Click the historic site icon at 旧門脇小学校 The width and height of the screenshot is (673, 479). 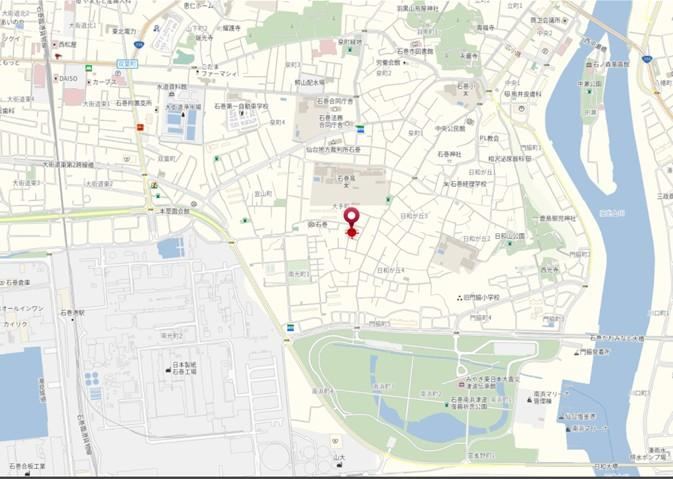click(x=460, y=297)
